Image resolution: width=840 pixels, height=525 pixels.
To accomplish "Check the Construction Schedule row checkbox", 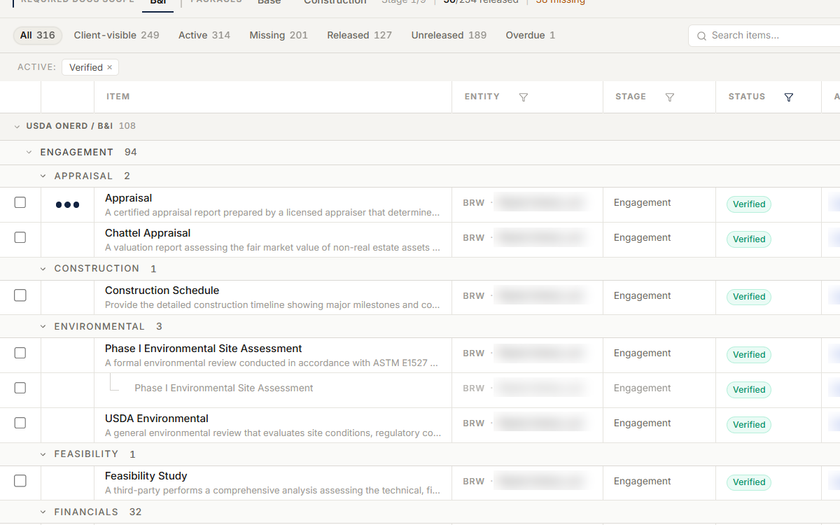I will pos(20,295).
